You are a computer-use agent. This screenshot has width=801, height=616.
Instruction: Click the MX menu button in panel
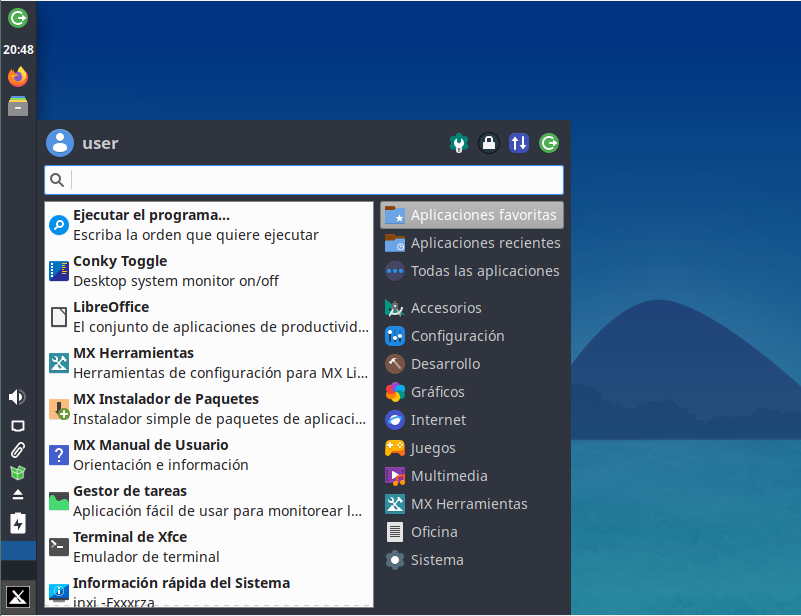click(18, 597)
